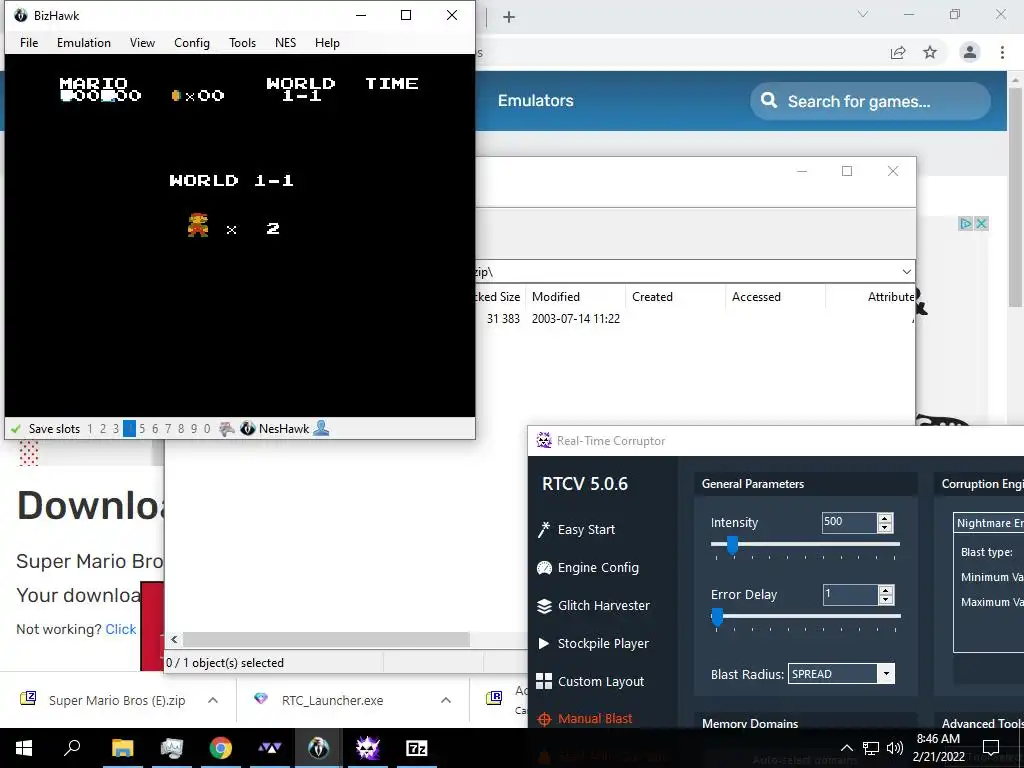This screenshot has width=1024, height=768.
Task: Click the highlighted save slot 4
Action: tap(129, 428)
